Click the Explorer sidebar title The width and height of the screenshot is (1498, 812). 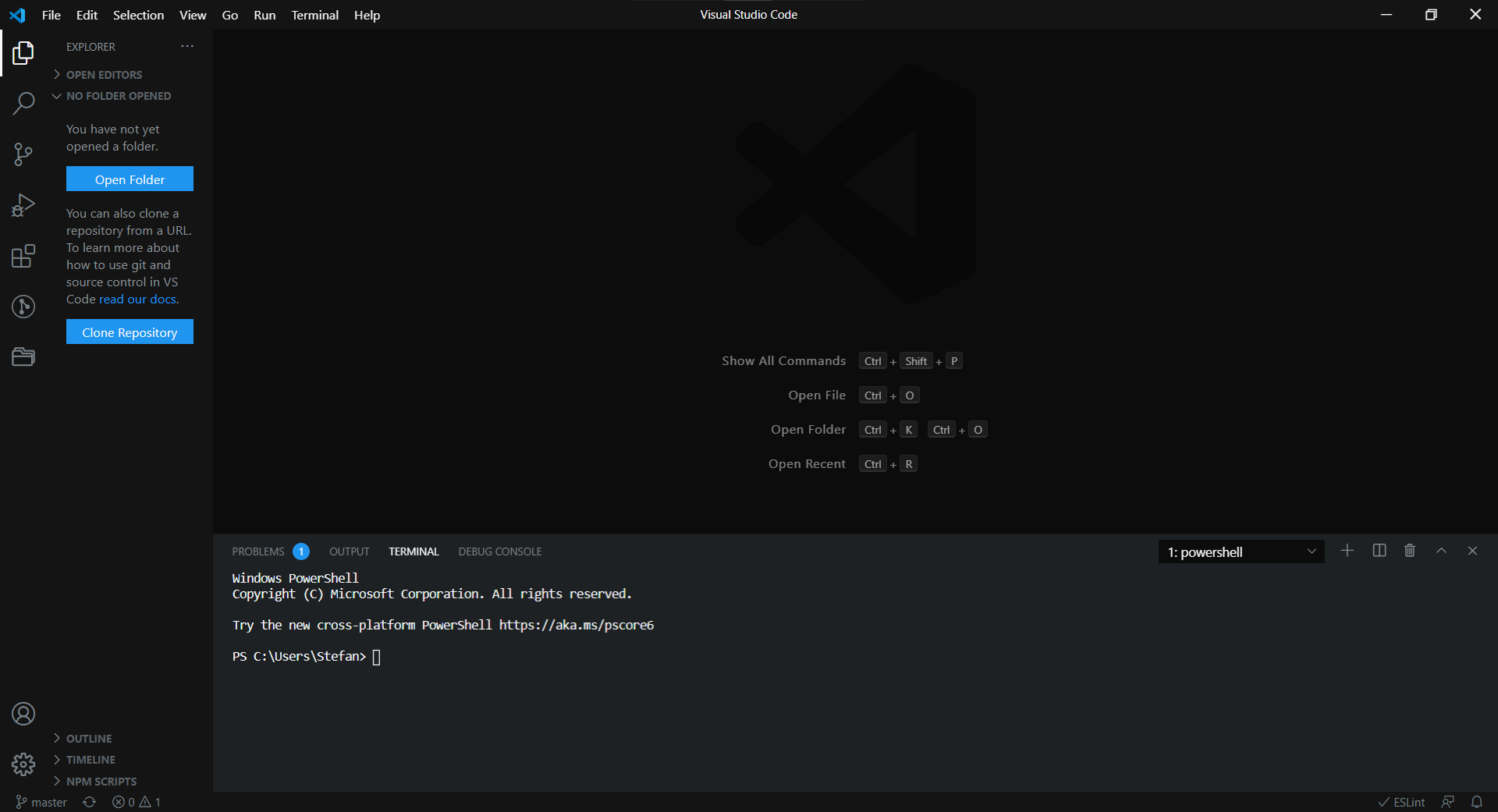click(91, 47)
